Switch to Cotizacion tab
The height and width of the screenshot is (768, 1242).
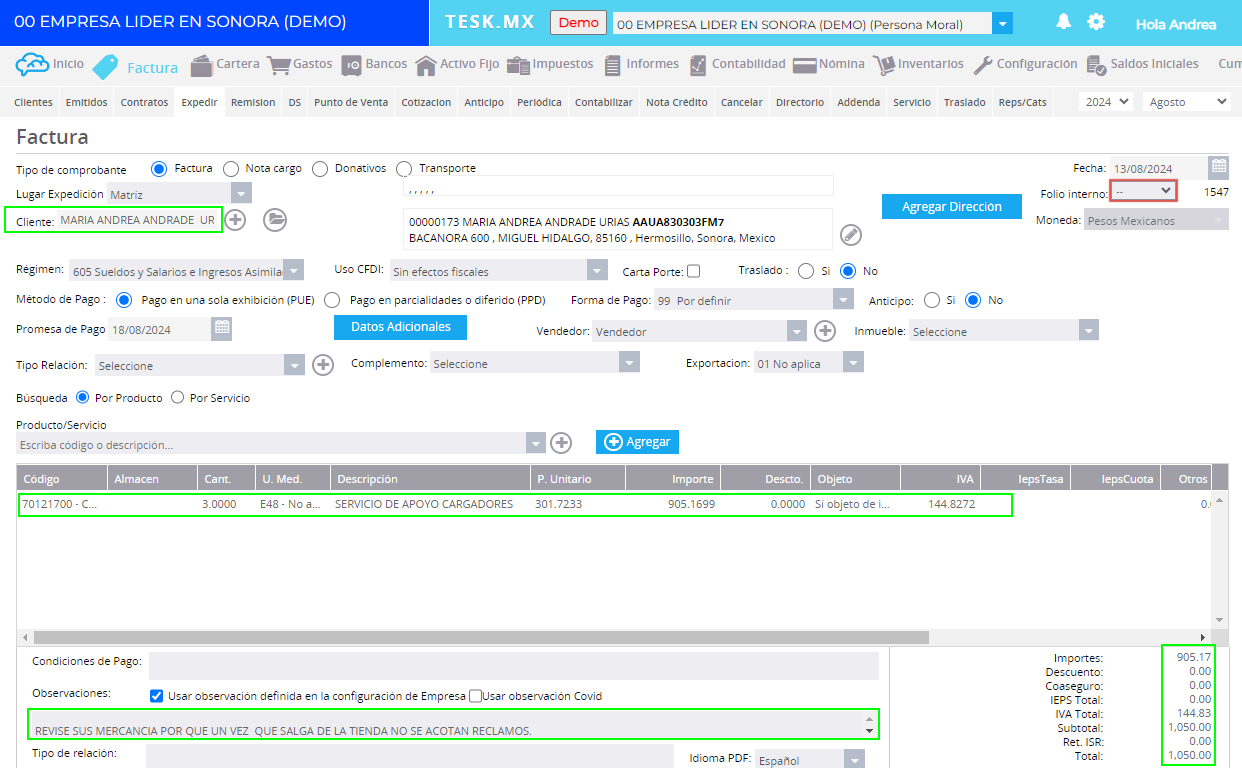click(426, 102)
